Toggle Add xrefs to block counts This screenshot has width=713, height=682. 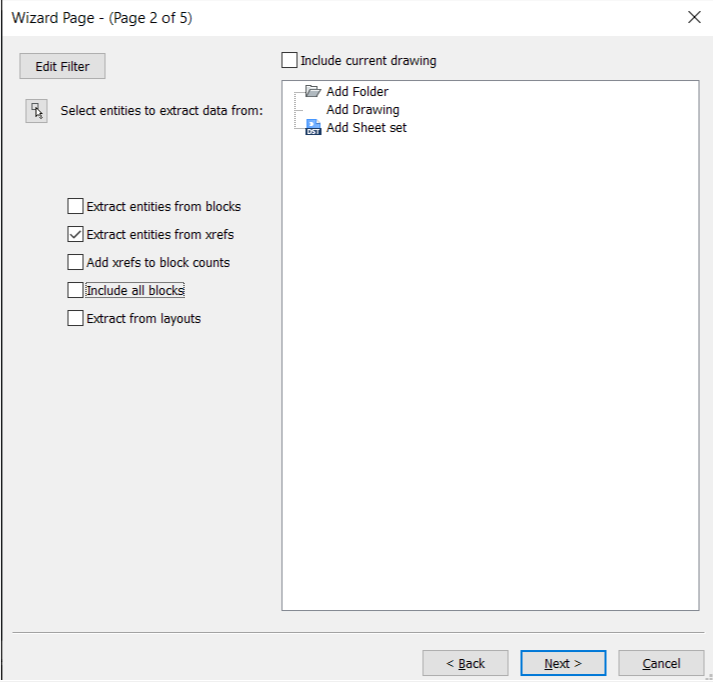75,262
